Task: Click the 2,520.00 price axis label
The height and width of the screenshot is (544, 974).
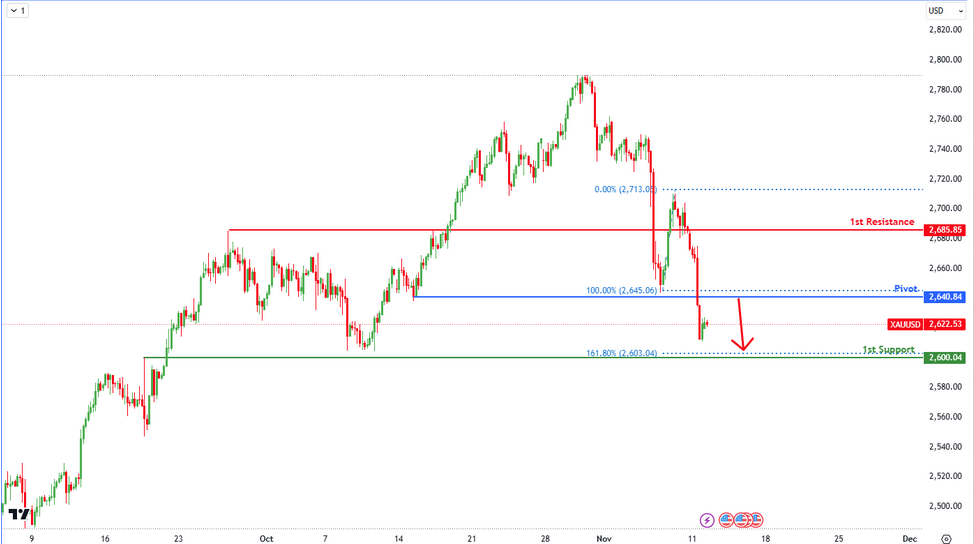Action: pos(945,476)
